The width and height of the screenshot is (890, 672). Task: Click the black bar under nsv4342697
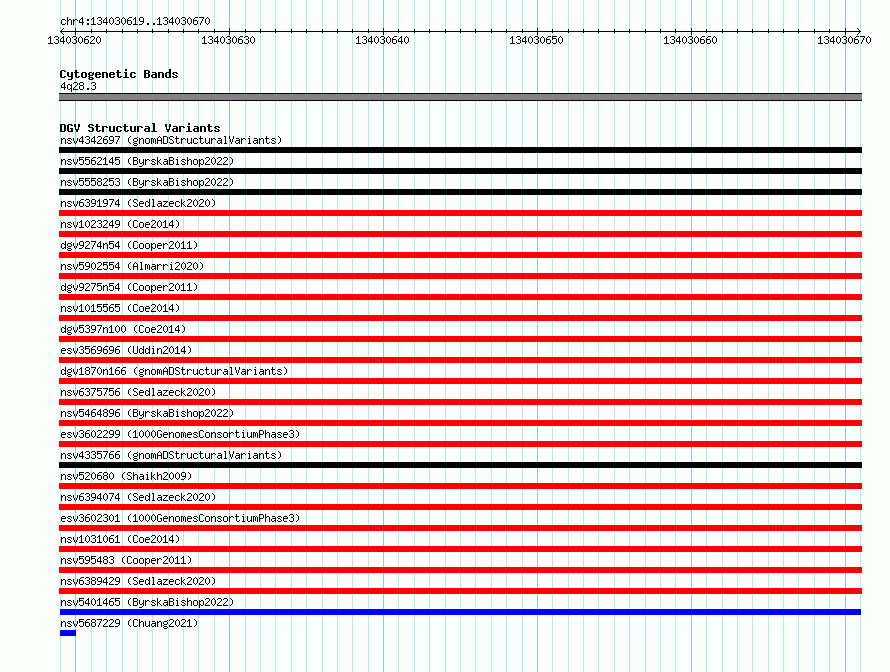[460, 150]
